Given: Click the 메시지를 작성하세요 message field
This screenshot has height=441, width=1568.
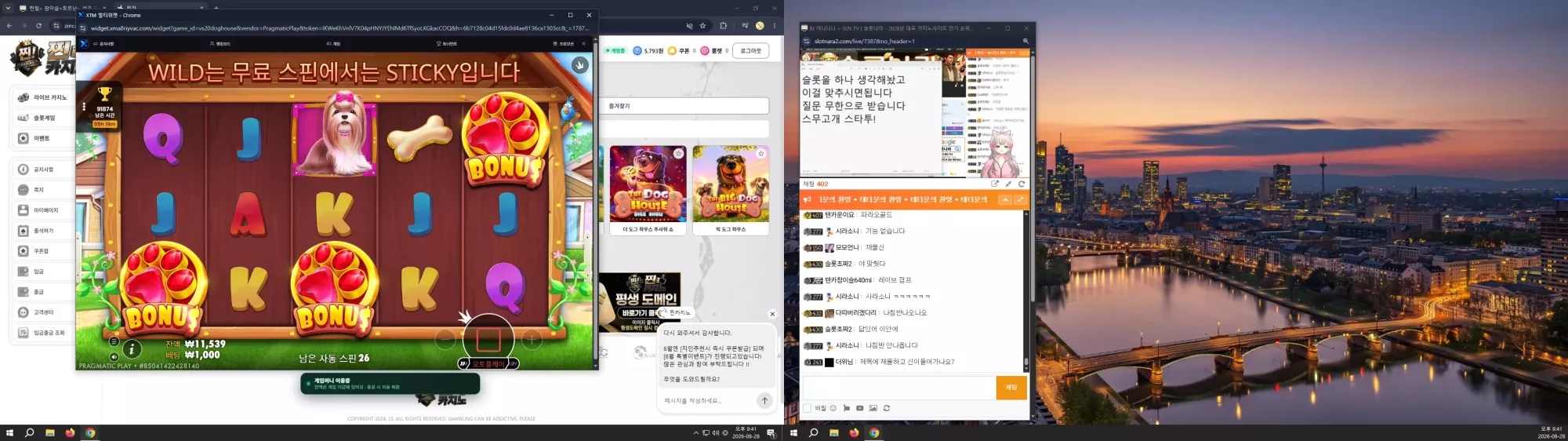Looking at the screenshot, I should (708, 401).
